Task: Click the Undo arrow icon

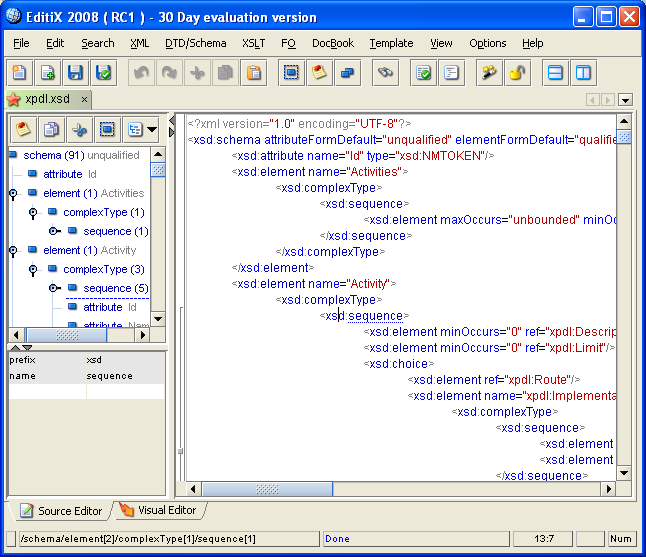Action: 141,73
